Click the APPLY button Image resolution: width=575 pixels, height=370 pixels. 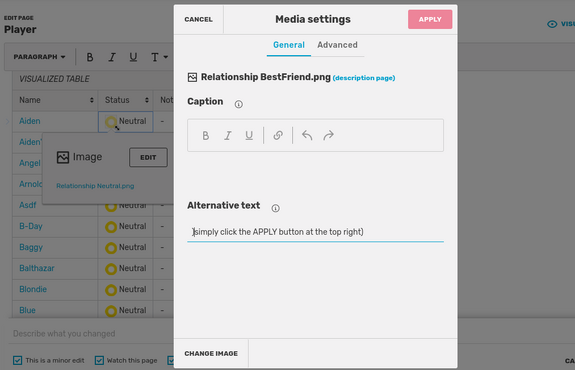430,19
